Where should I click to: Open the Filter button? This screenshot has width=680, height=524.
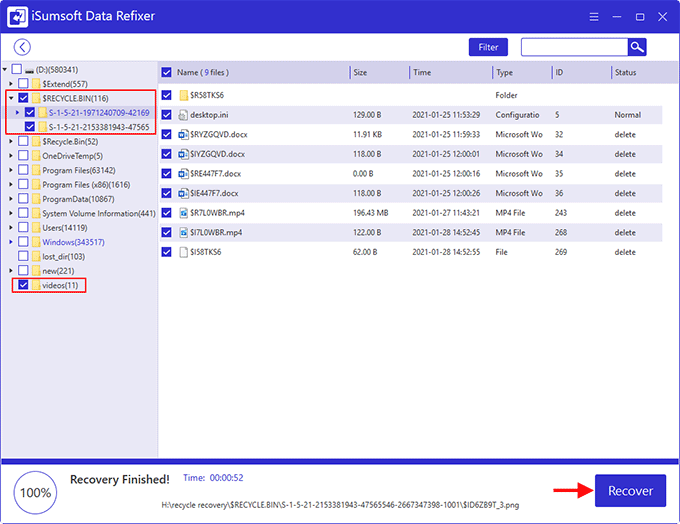click(x=488, y=47)
